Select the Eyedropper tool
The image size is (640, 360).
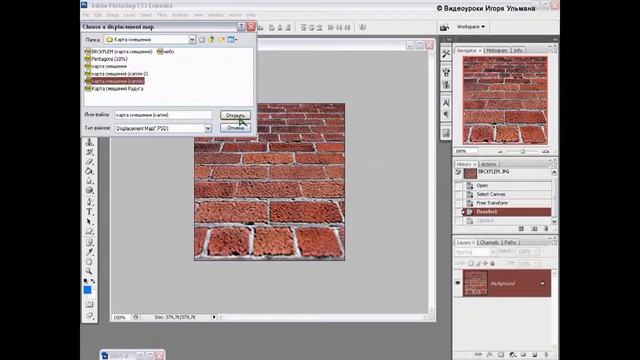pos(89,252)
